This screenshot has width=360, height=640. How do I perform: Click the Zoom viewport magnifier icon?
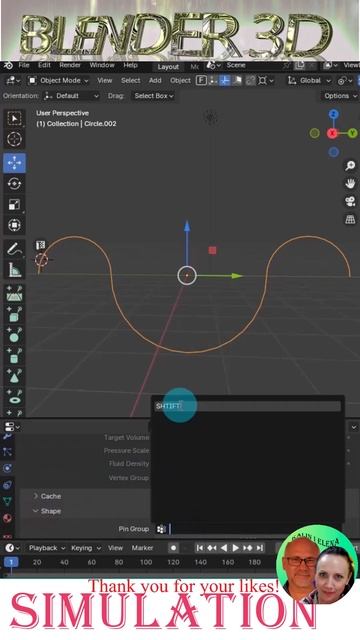coord(350,165)
